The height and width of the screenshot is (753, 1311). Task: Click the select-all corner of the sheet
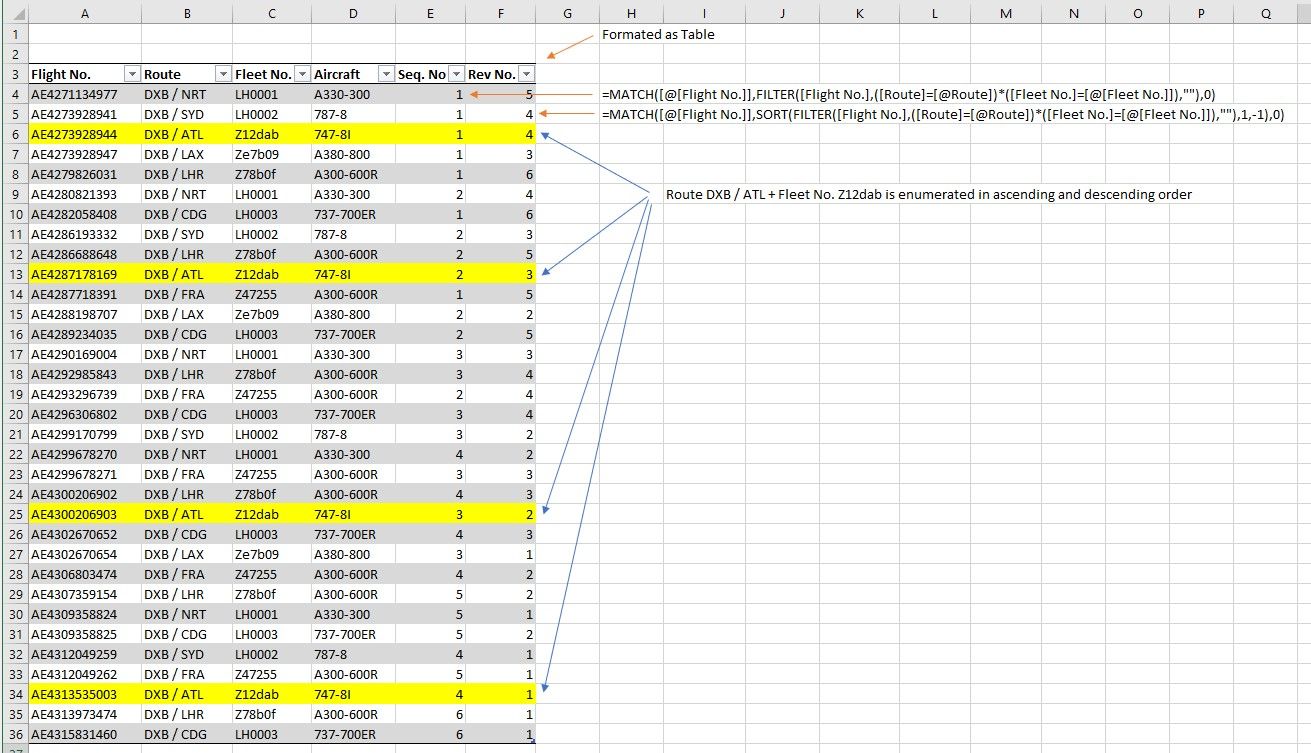click(x=14, y=14)
